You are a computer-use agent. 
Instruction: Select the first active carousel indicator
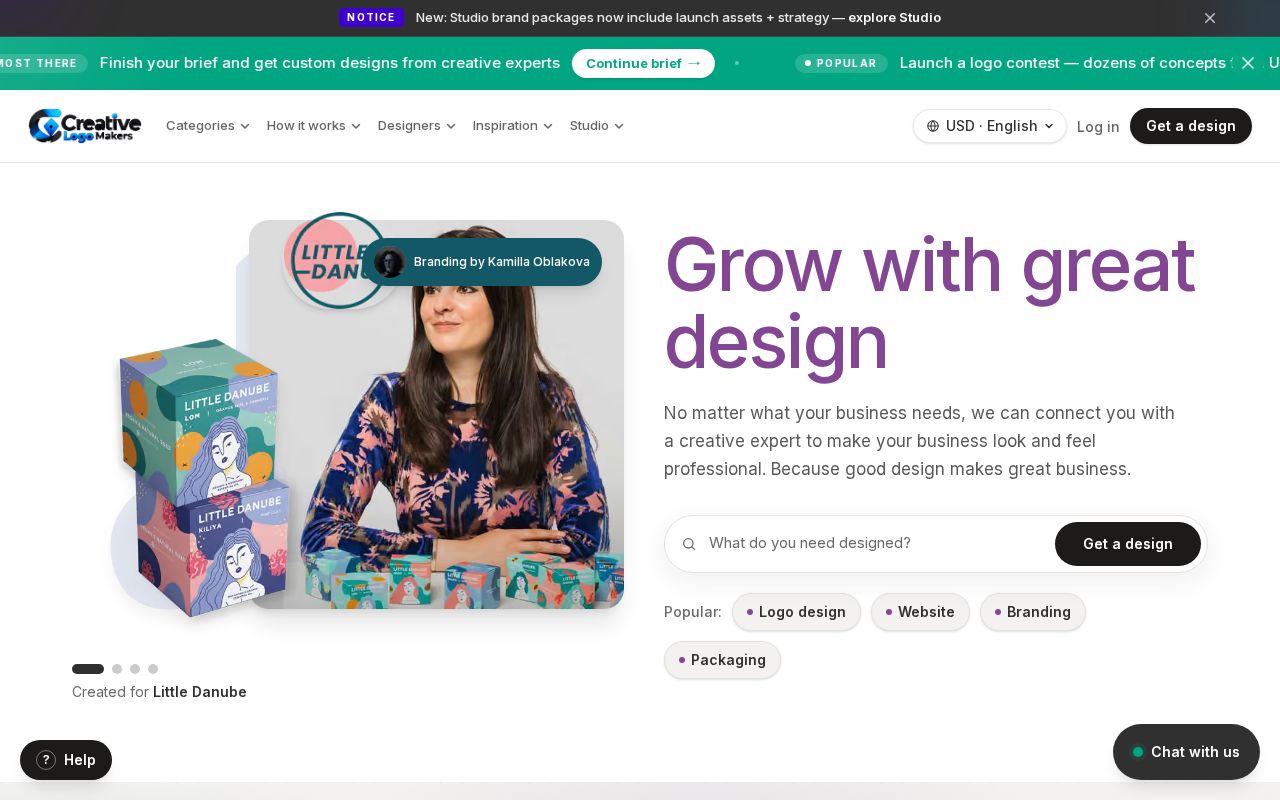88,669
